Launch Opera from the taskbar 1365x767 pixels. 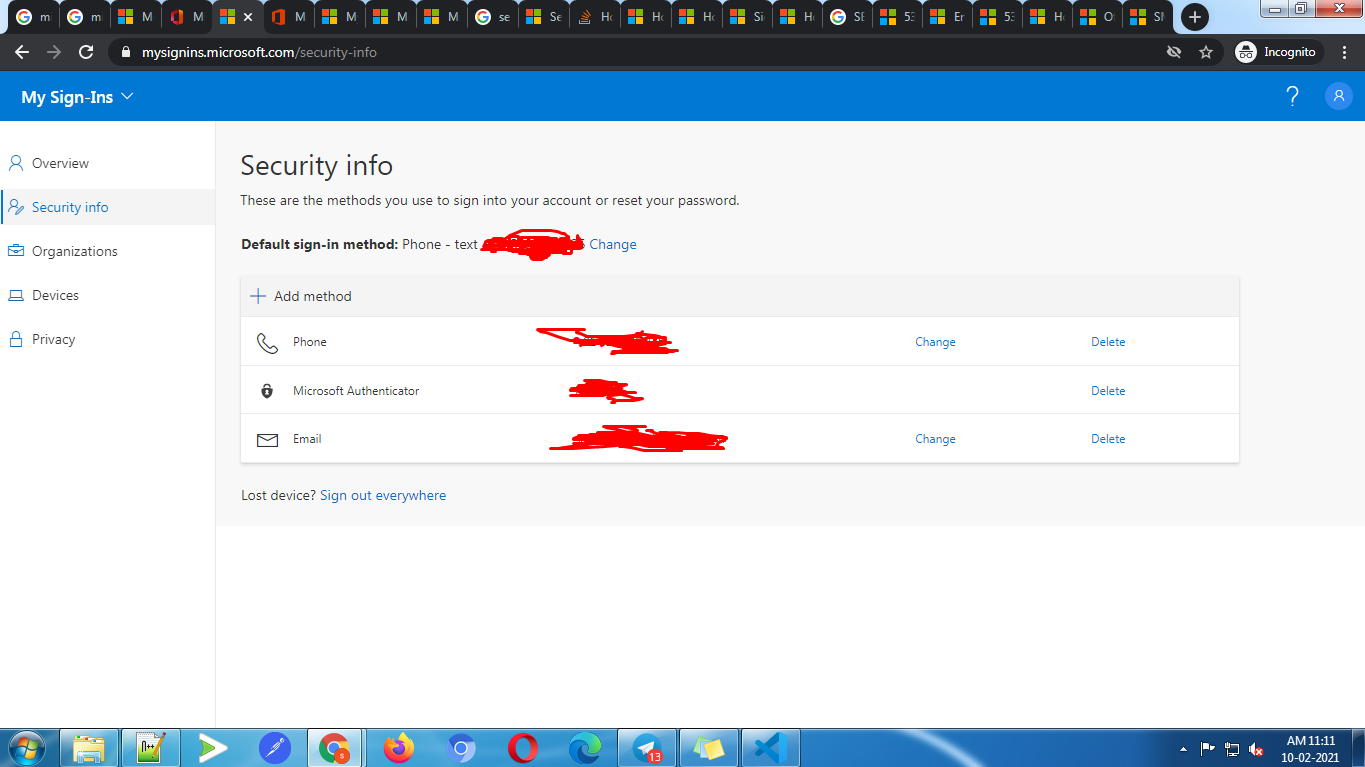[x=522, y=748]
